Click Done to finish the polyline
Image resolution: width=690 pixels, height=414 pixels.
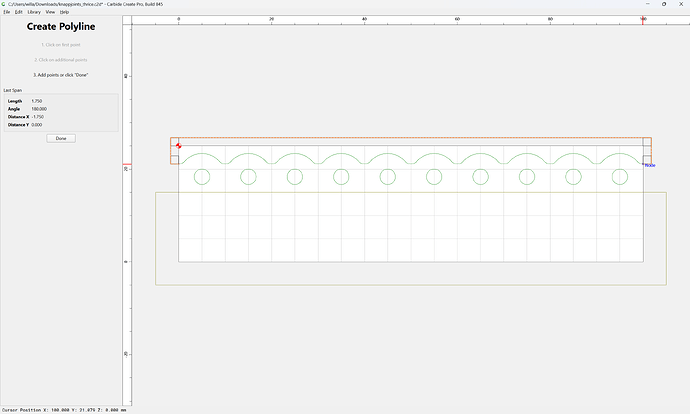coord(61,138)
